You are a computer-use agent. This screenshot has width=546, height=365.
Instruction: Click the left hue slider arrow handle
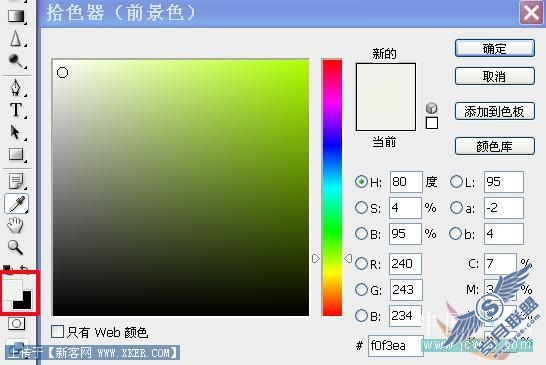coord(315,258)
